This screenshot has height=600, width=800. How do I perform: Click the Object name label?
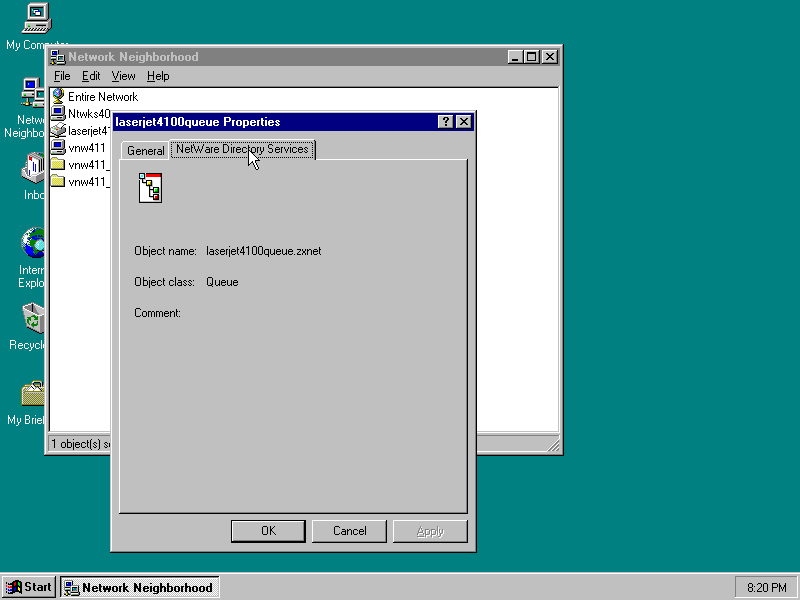click(x=165, y=251)
